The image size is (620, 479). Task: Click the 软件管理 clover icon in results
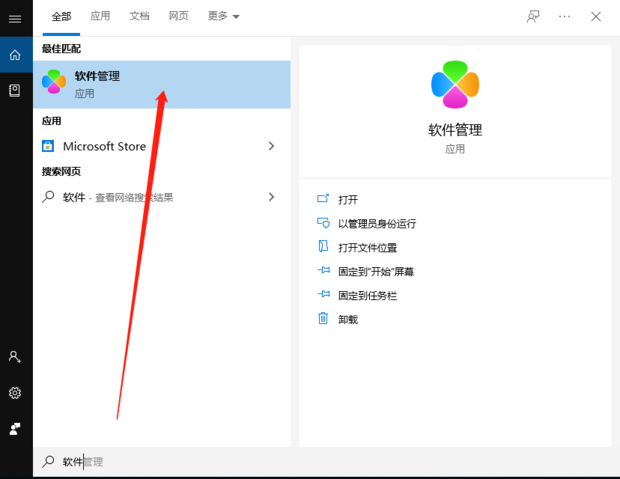tap(54, 81)
